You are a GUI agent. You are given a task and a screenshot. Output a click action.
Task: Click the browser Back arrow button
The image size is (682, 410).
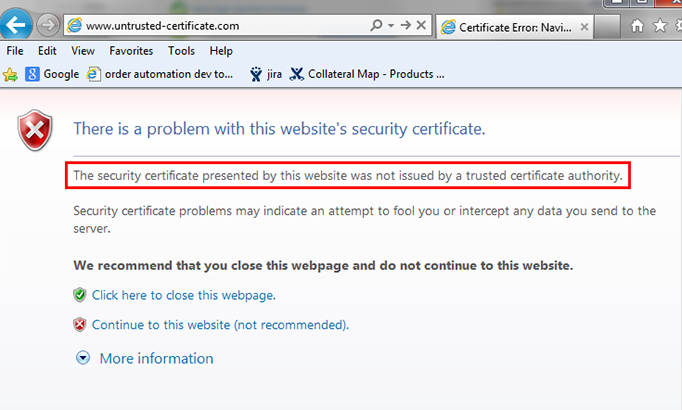click(16, 24)
